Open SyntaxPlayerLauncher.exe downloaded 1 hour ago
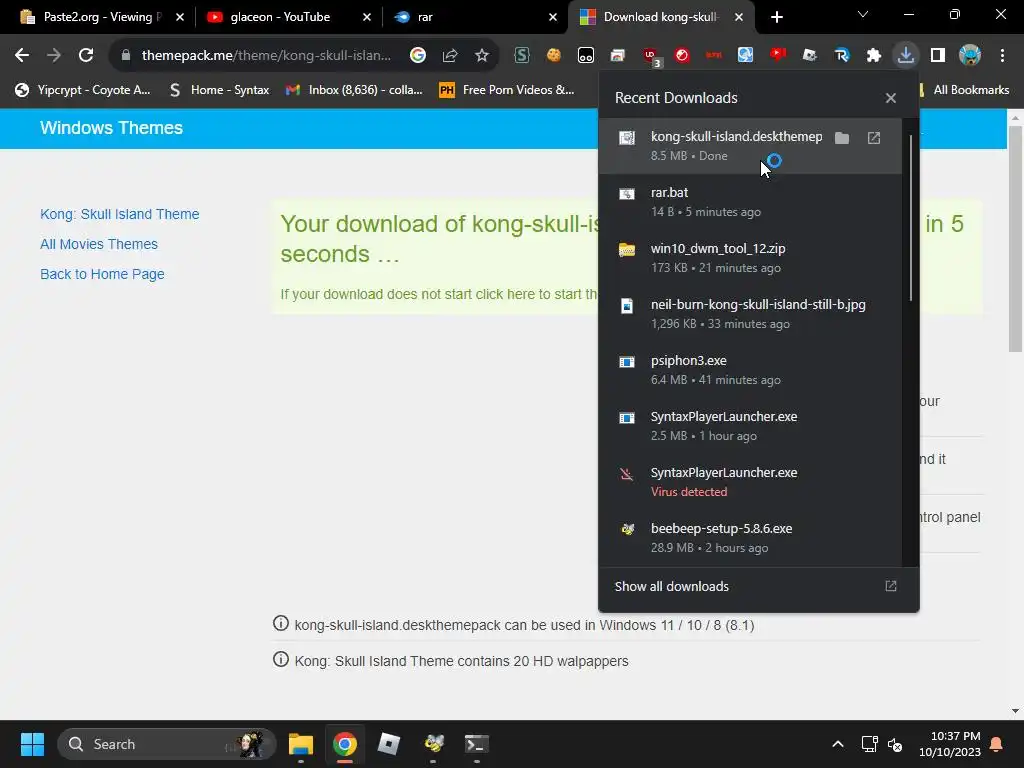The width and height of the screenshot is (1024, 768). tap(750, 426)
